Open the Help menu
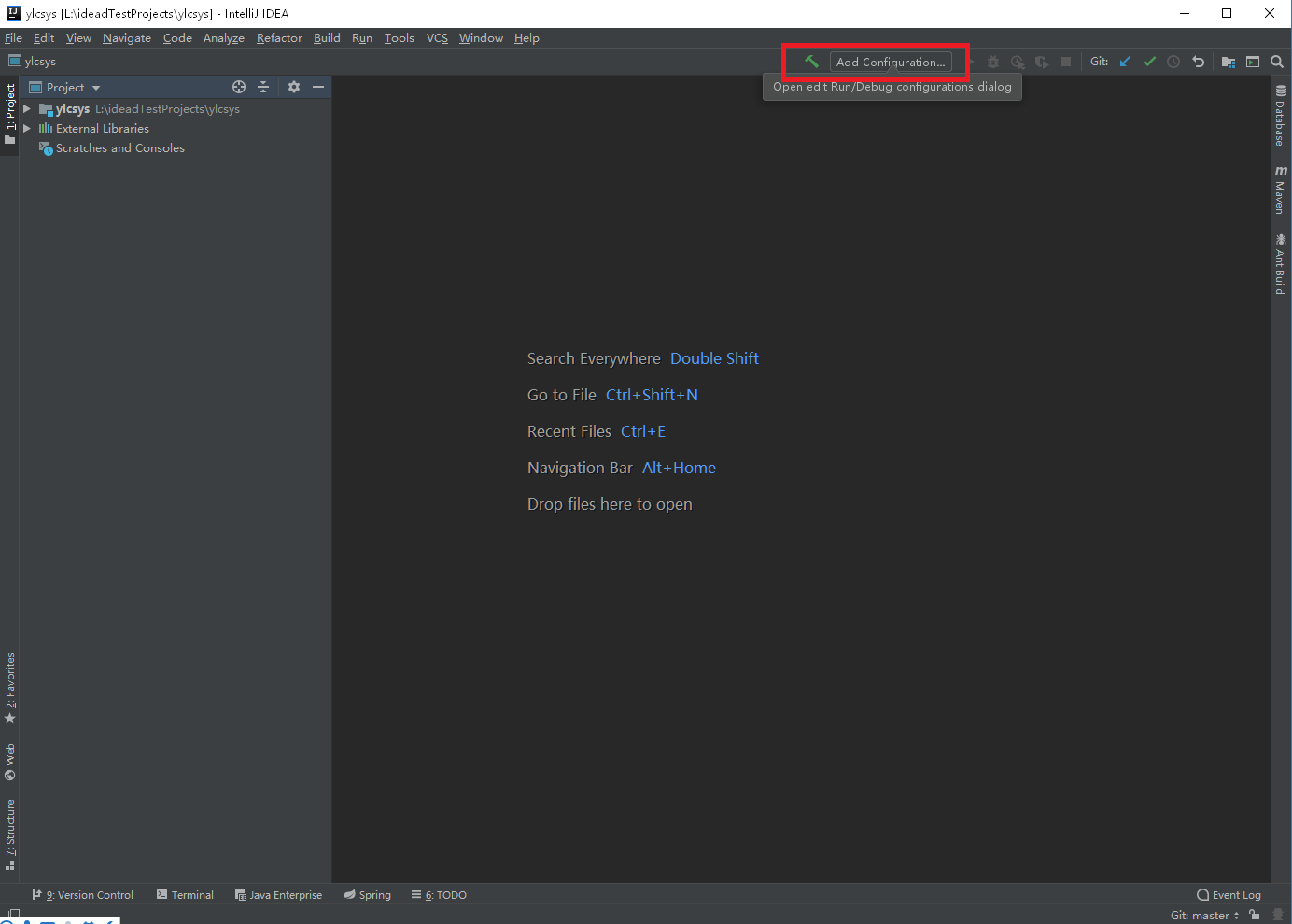 coord(527,38)
